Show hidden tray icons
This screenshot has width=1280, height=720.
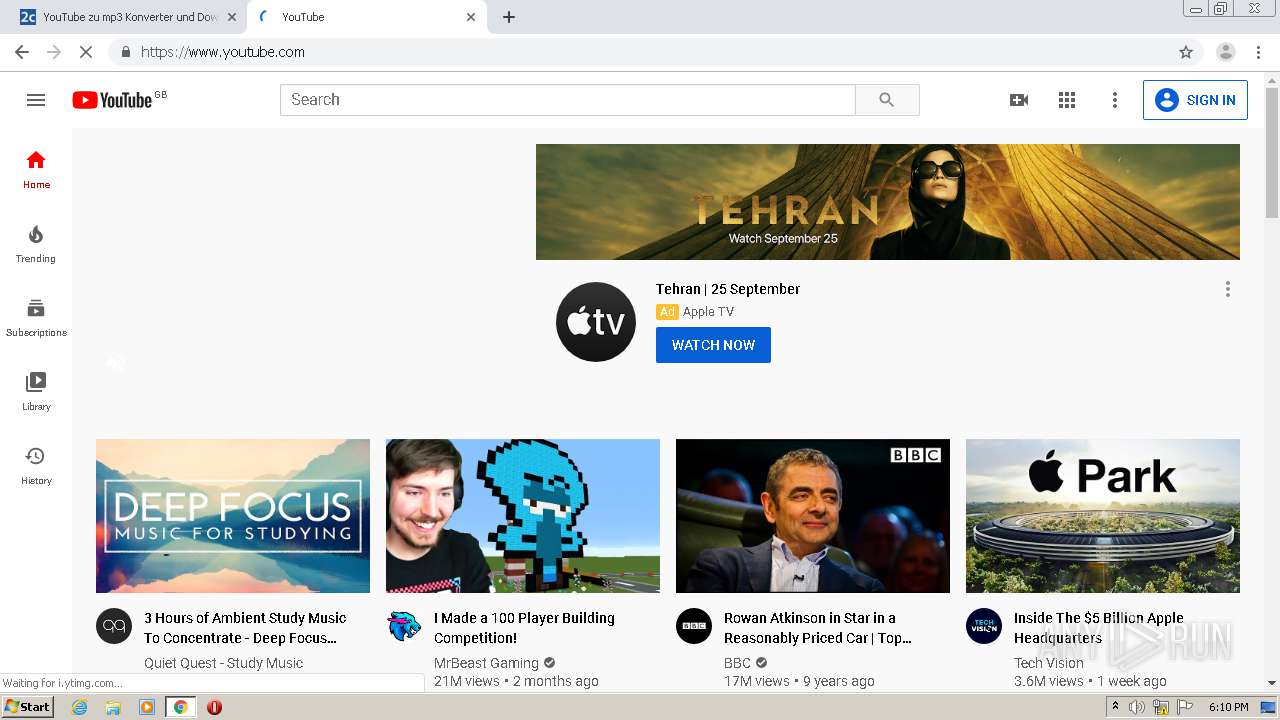(1115, 707)
